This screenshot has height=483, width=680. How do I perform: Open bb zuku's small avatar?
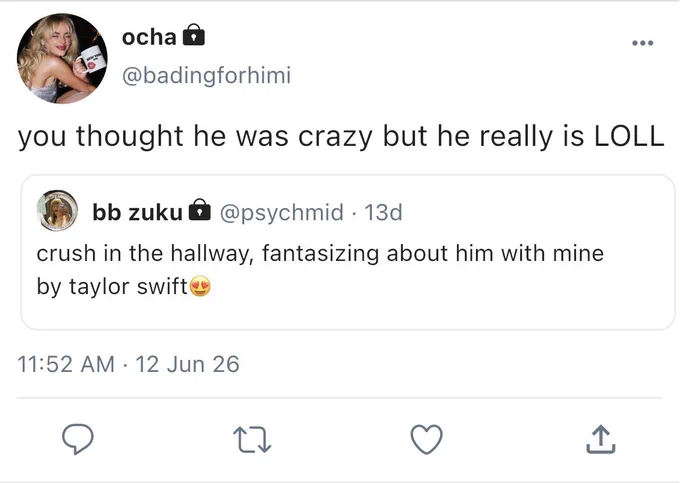pyautogui.click(x=57, y=210)
